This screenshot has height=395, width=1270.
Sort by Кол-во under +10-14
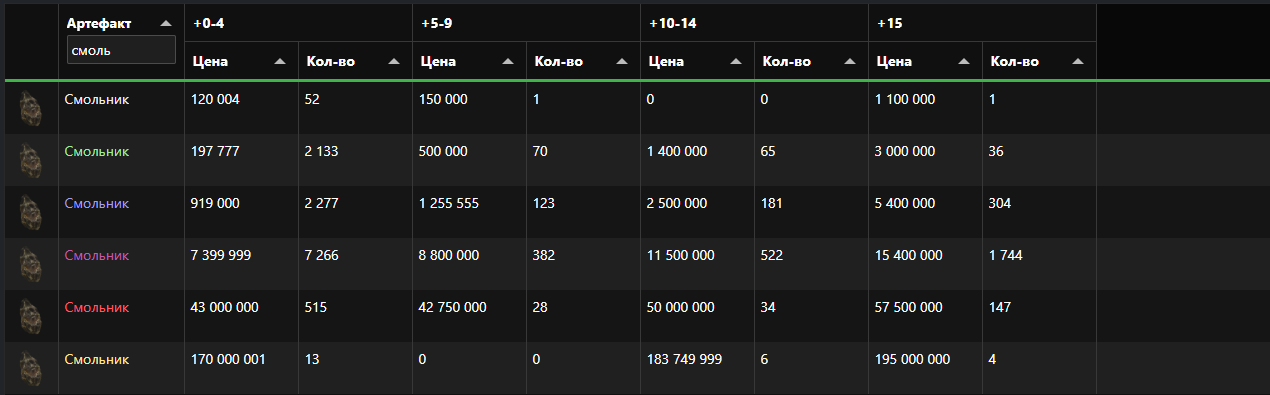[x=849, y=61]
